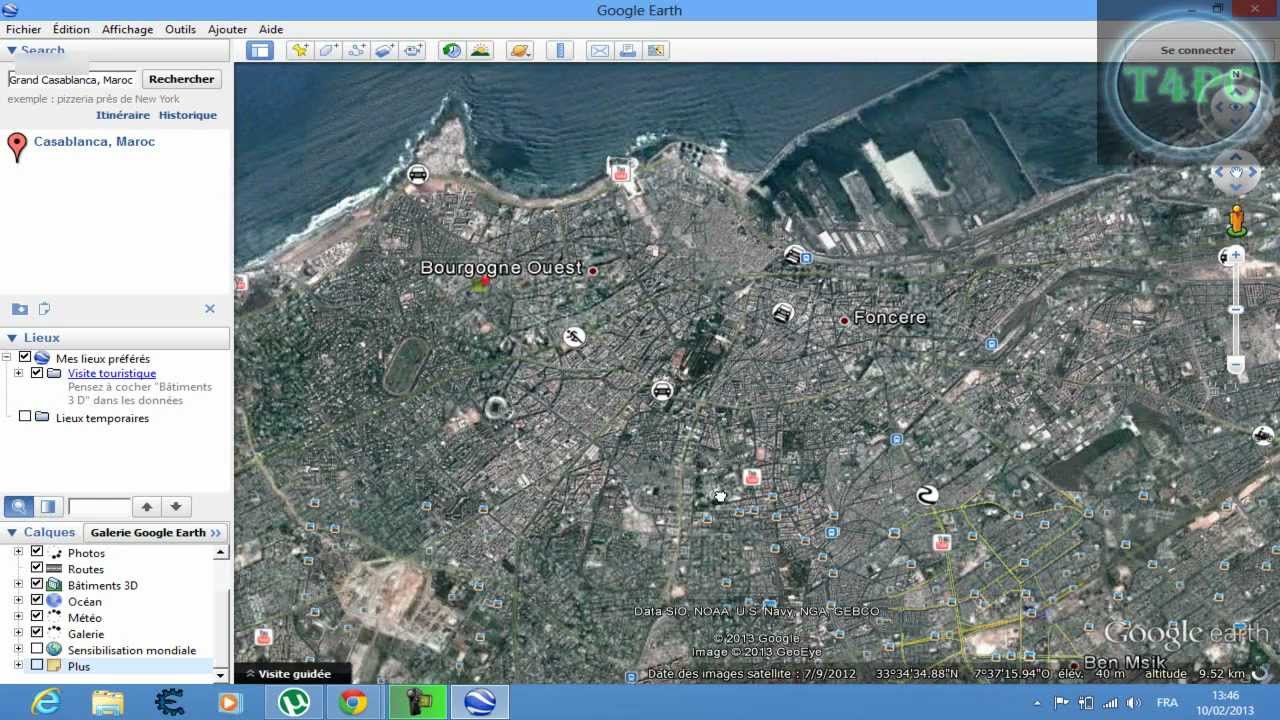Open the Galerie Google Earth button

tap(155, 533)
